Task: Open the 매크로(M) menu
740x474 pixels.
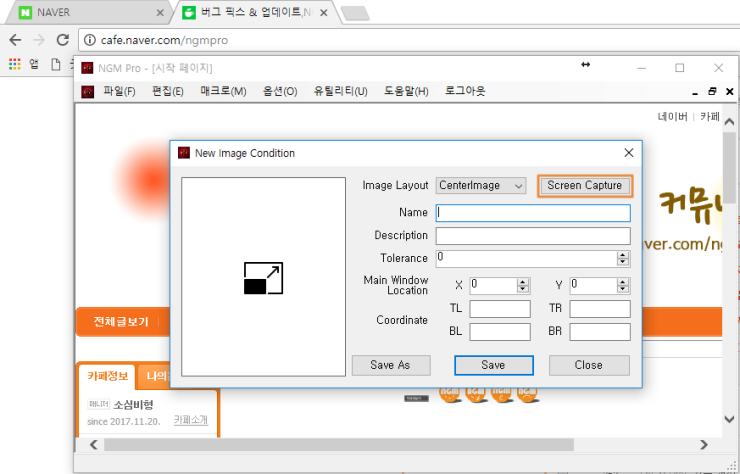Action: (223, 91)
